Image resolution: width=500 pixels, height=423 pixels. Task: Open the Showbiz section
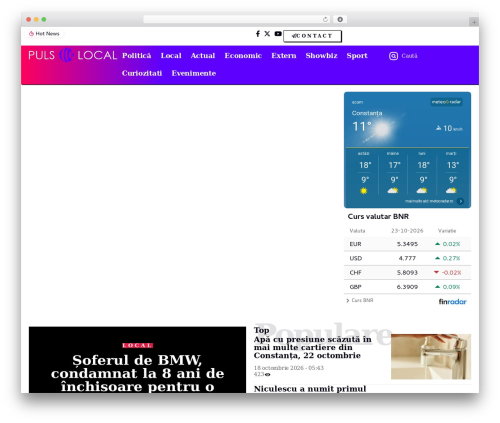[x=321, y=56]
